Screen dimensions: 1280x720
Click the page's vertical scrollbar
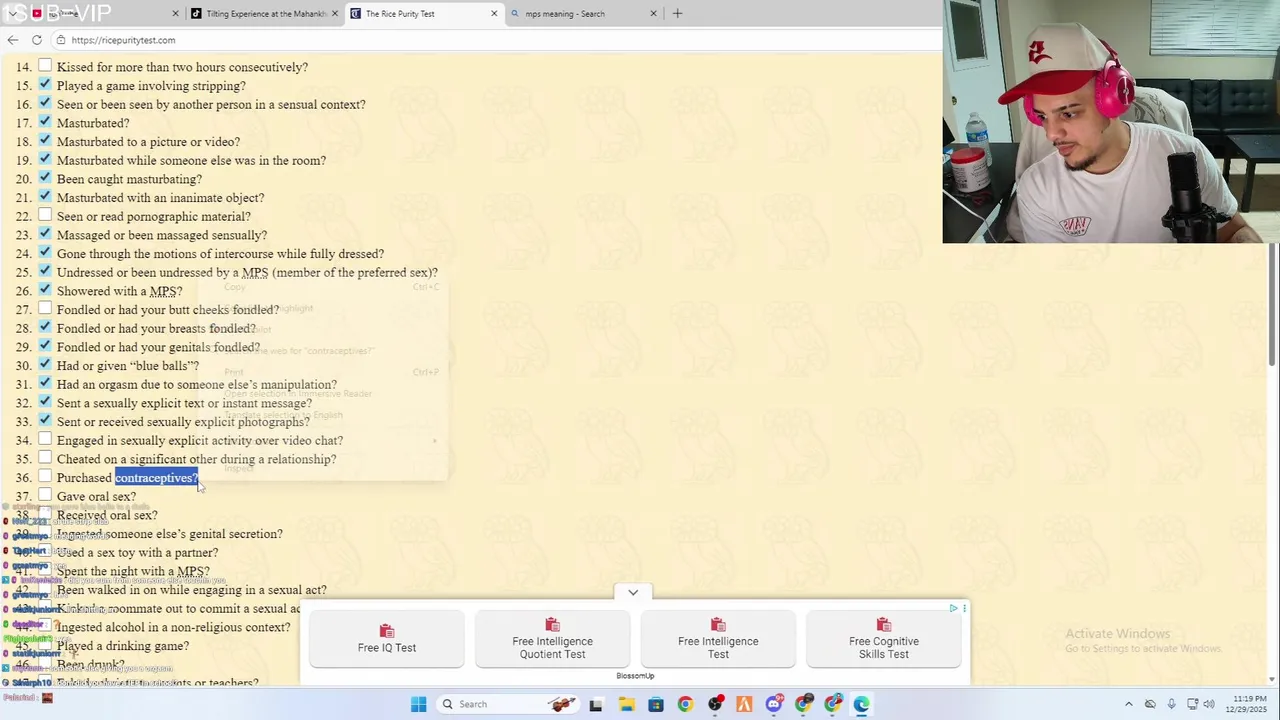tap(1273, 305)
